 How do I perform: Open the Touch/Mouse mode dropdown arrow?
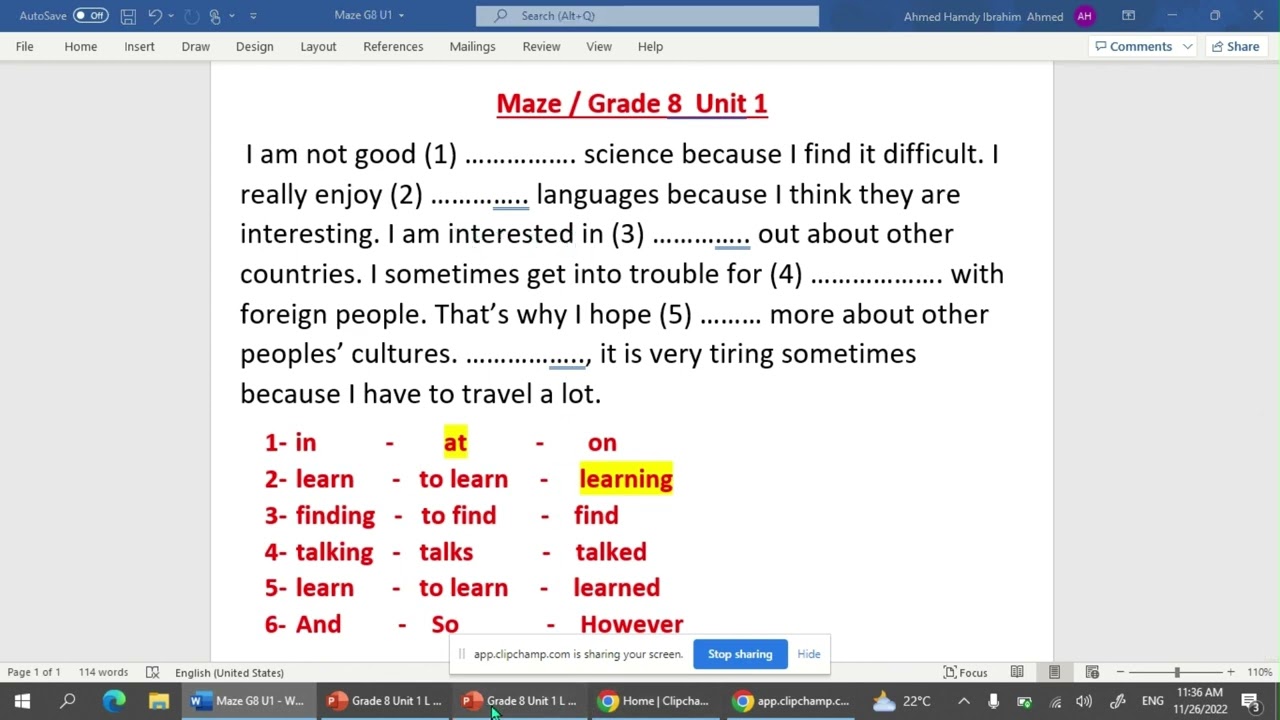[231, 16]
